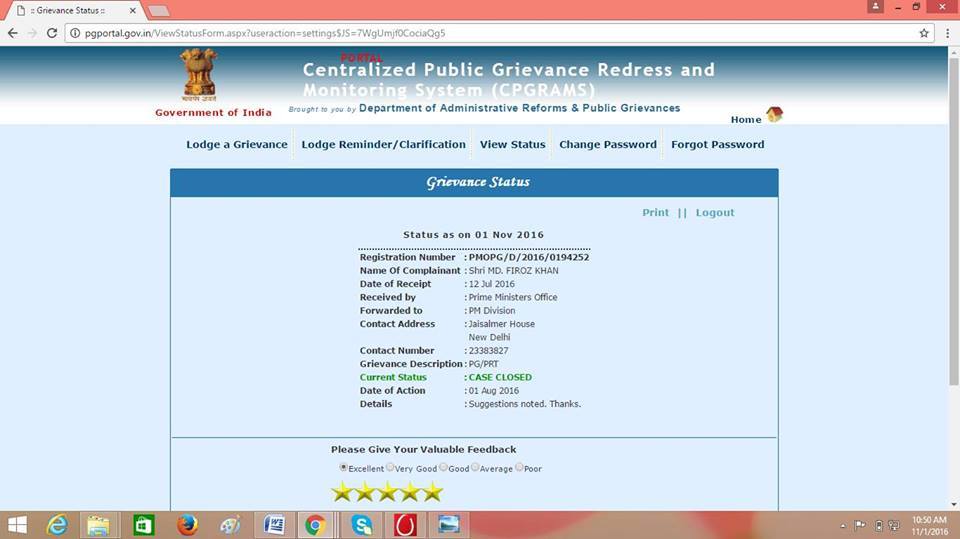Mark feedback as Poor
Screen dimensions: 960x539
tap(519, 467)
